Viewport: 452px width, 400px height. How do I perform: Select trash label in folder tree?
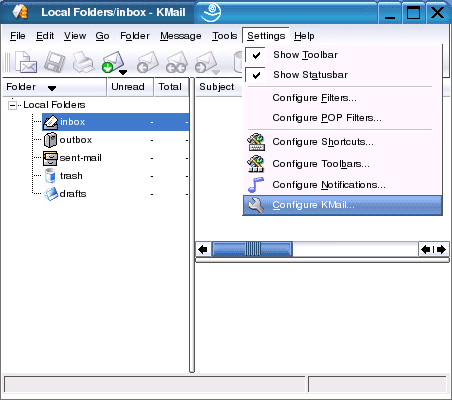(x=71, y=176)
